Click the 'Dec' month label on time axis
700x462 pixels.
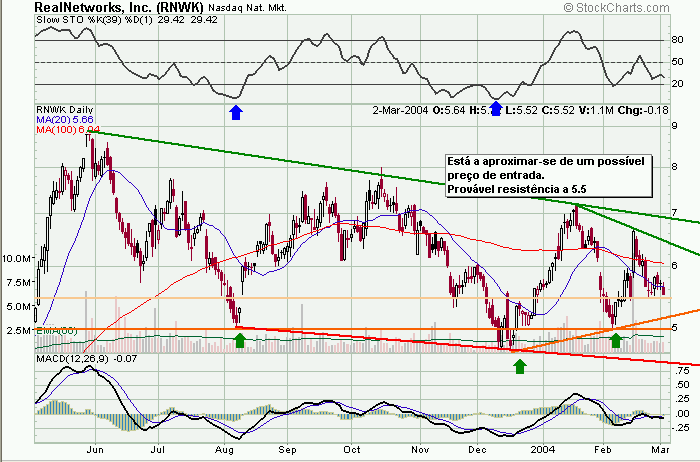pyautogui.click(x=478, y=450)
